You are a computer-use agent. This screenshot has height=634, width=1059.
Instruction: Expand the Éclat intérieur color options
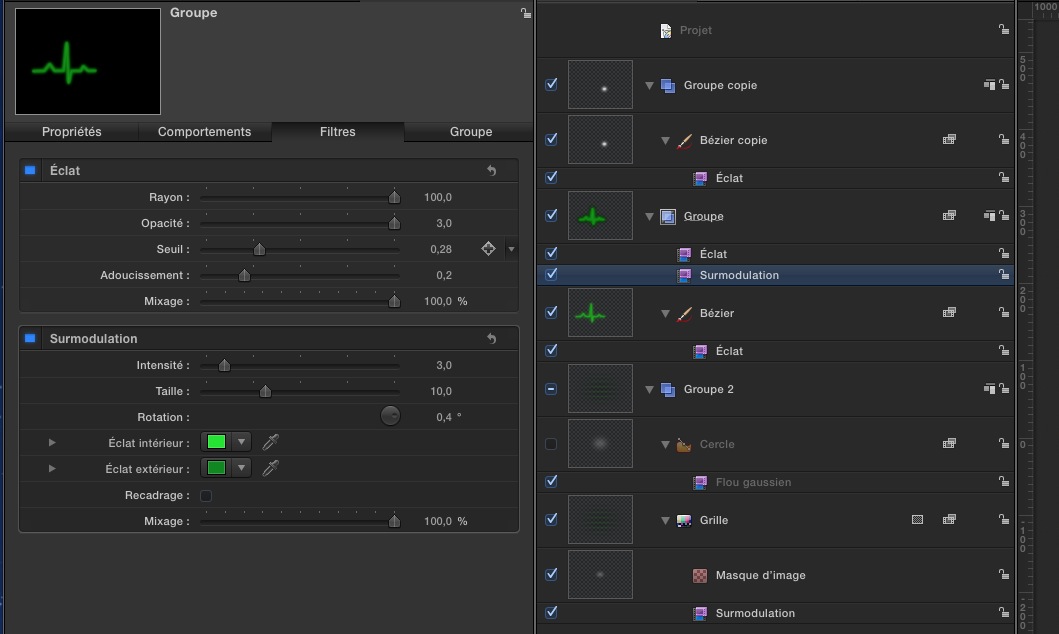pos(52,442)
